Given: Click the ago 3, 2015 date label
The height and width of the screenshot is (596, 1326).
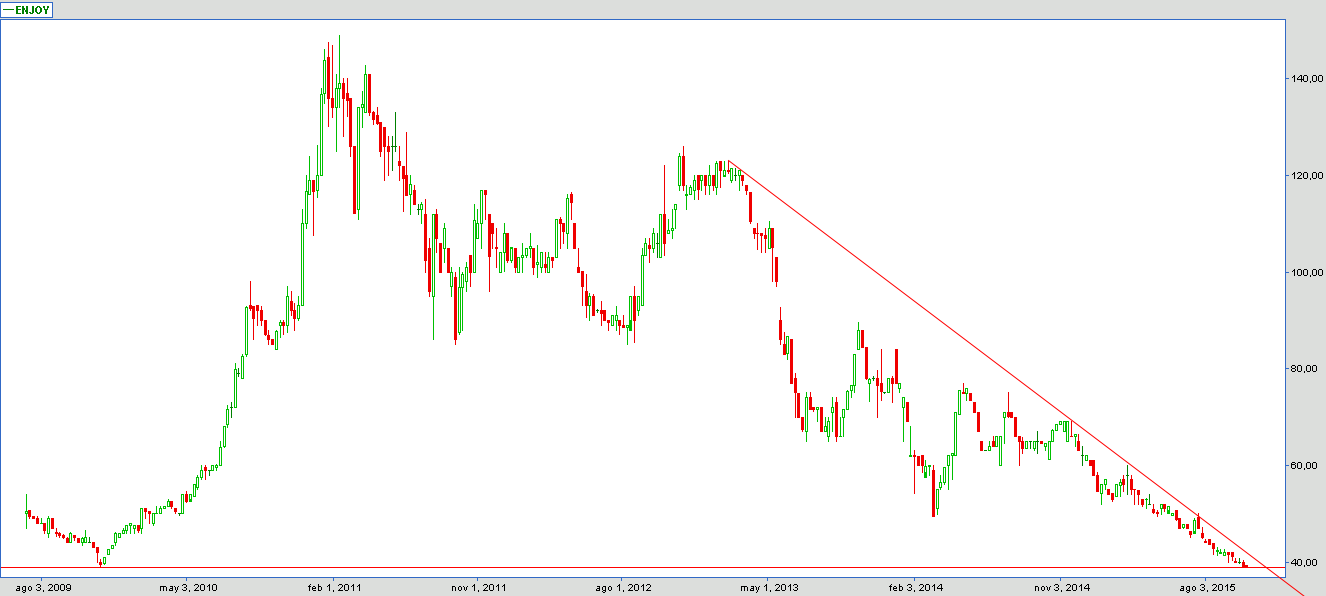Looking at the screenshot, I should 1207,587.
